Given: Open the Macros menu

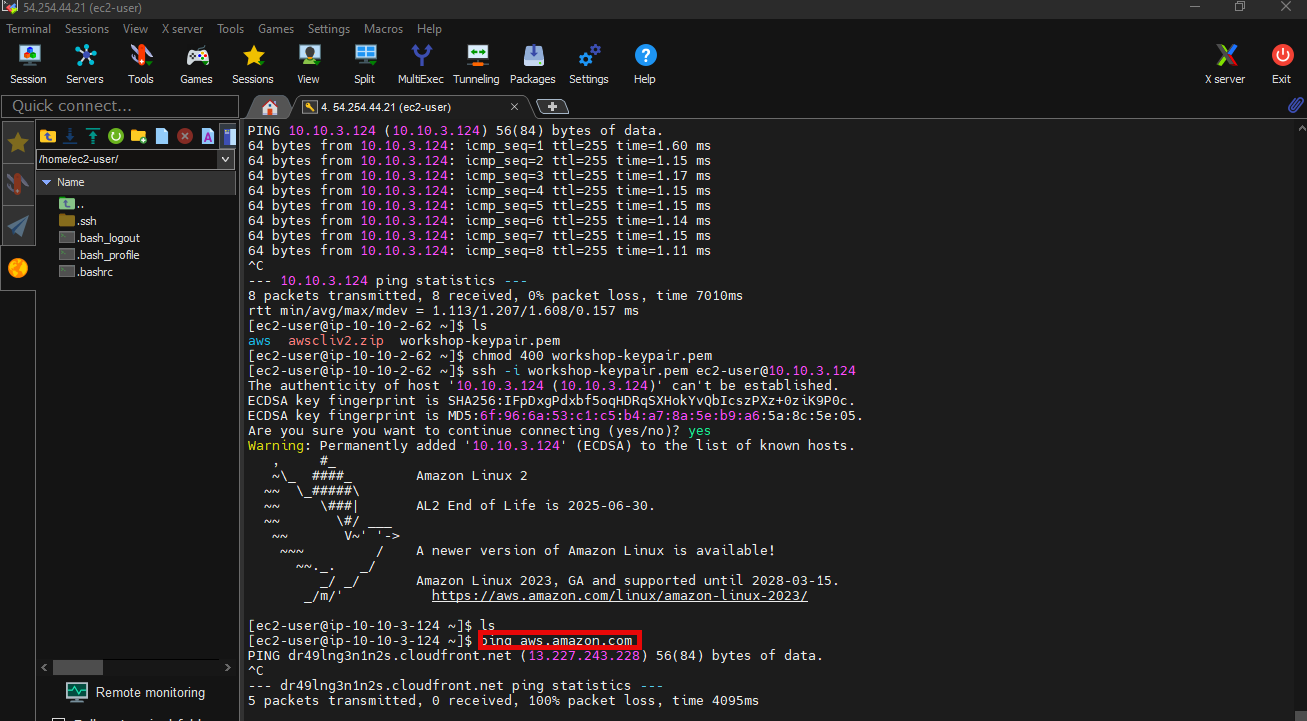Looking at the screenshot, I should click(383, 29).
